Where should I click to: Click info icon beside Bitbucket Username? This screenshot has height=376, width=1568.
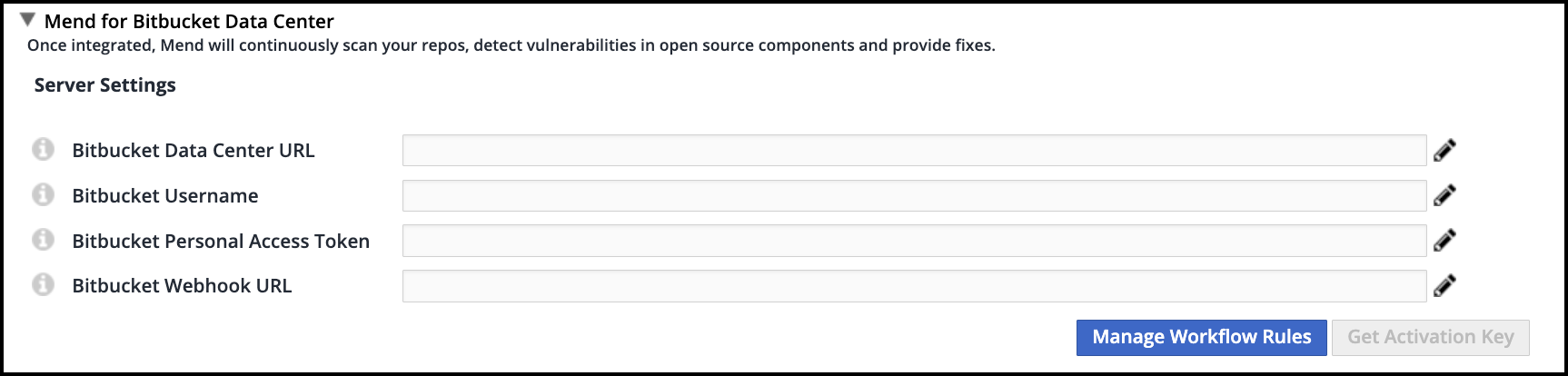43,194
